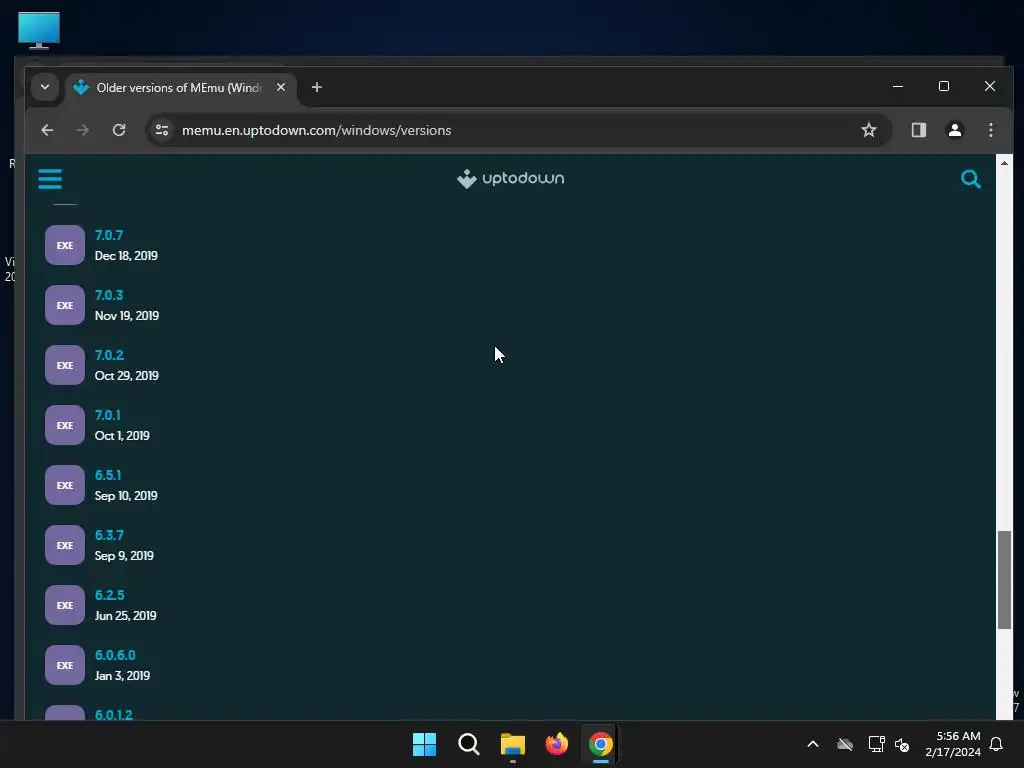Click the Jan 3, 2019 date text

122,677
